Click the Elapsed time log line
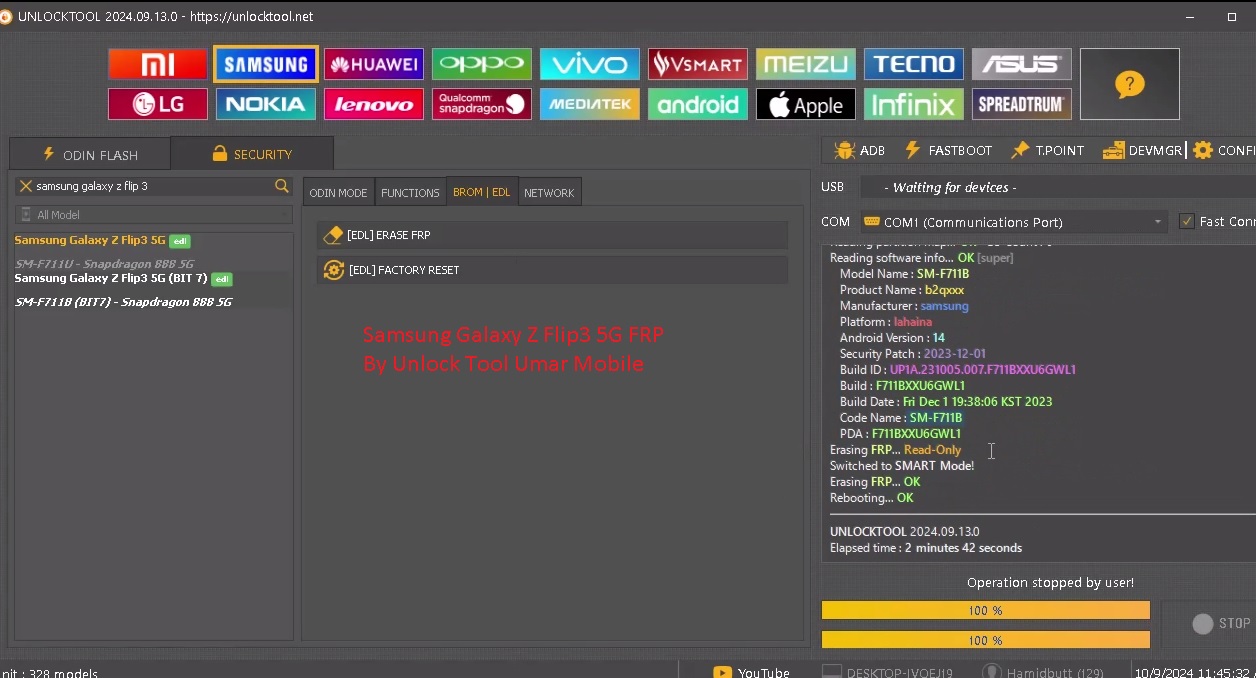Viewport: 1256px width, 678px height. click(926, 548)
